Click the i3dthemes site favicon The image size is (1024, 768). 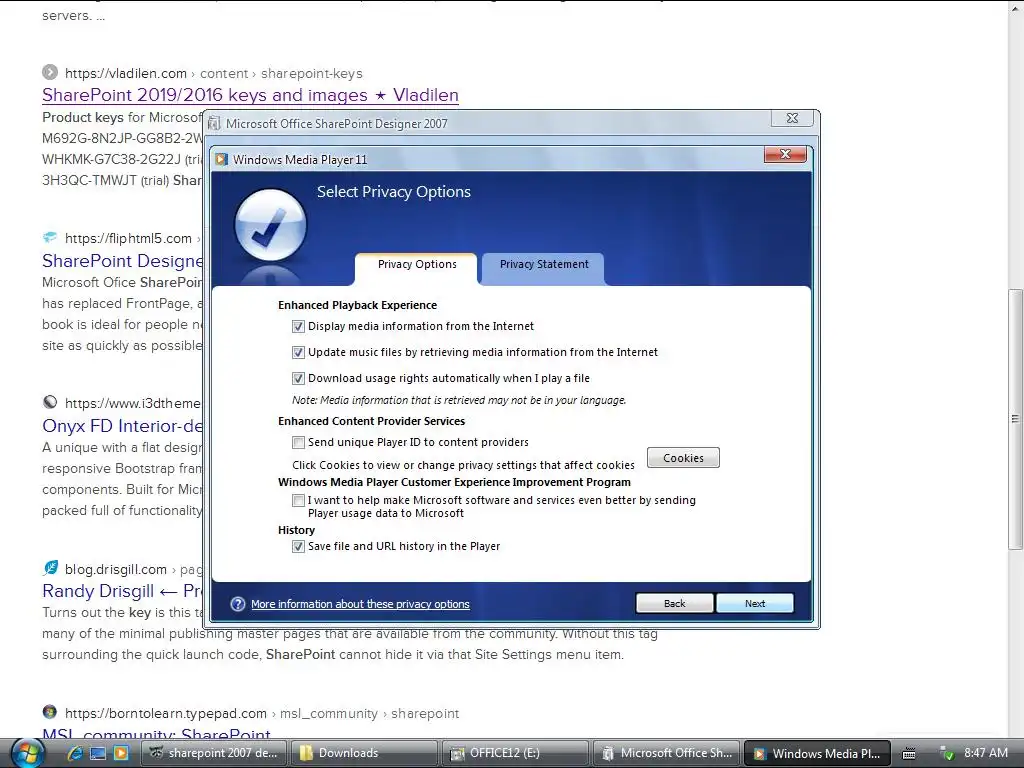[50, 402]
